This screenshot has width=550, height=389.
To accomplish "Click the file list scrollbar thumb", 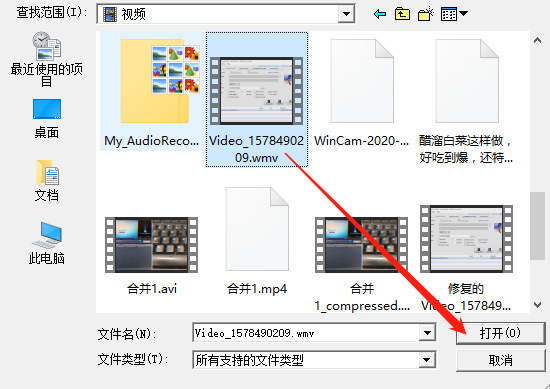I will (537, 226).
